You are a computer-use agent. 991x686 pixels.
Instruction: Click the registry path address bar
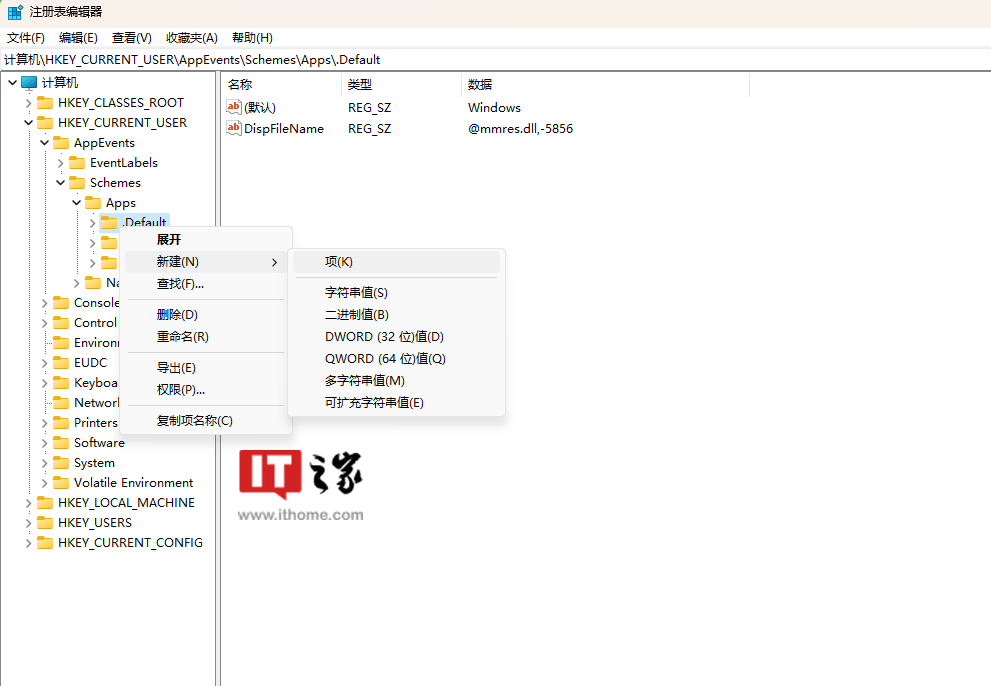496,59
